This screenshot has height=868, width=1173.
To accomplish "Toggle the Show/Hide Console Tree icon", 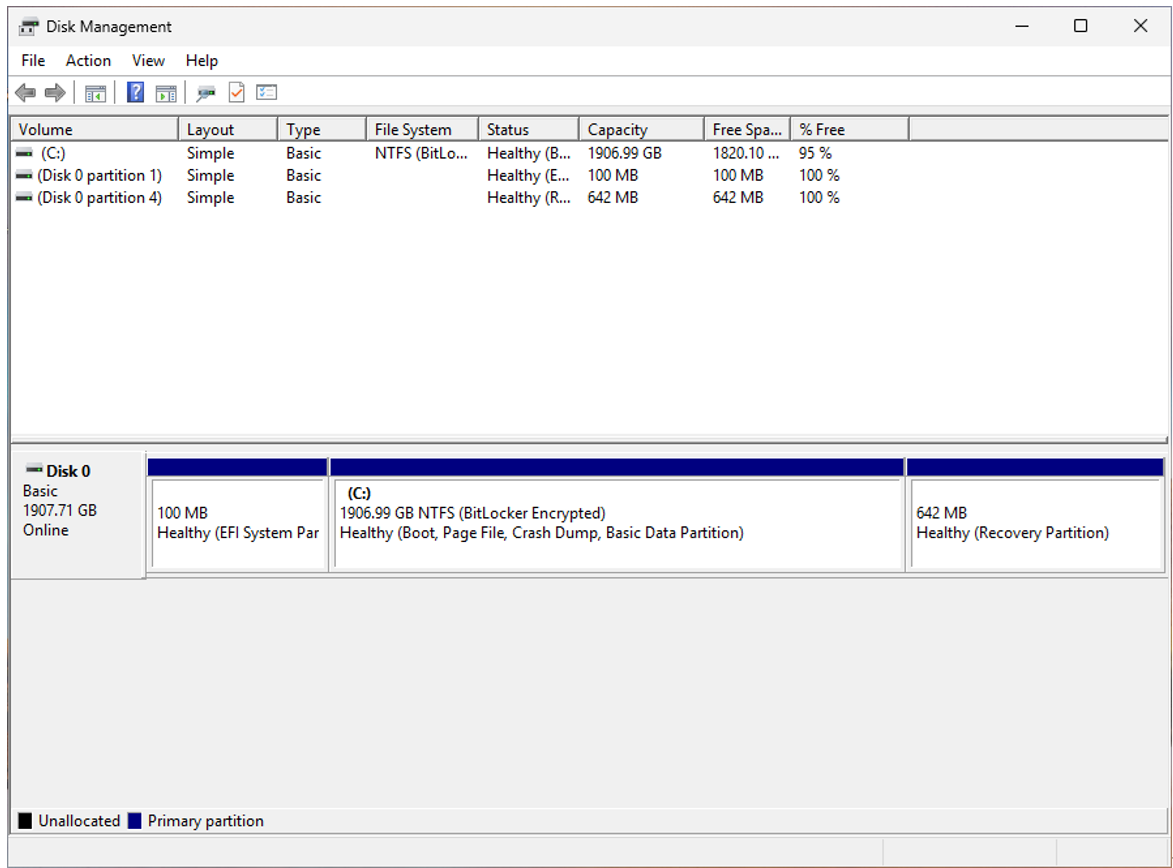I will click(95, 93).
